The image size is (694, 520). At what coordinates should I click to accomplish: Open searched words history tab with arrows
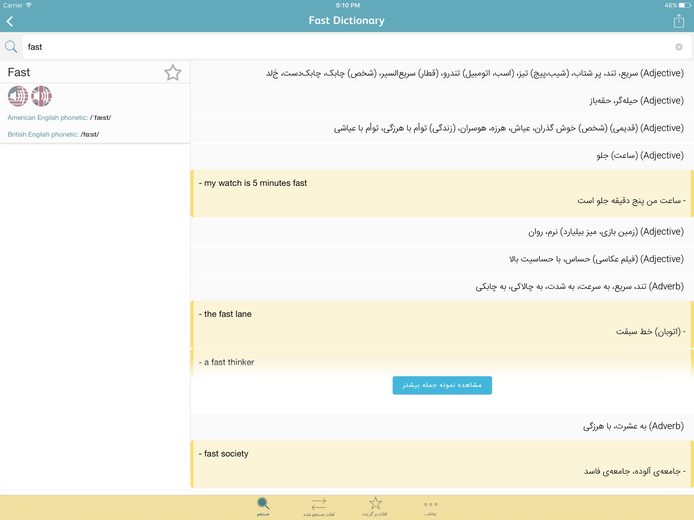pos(319,506)
